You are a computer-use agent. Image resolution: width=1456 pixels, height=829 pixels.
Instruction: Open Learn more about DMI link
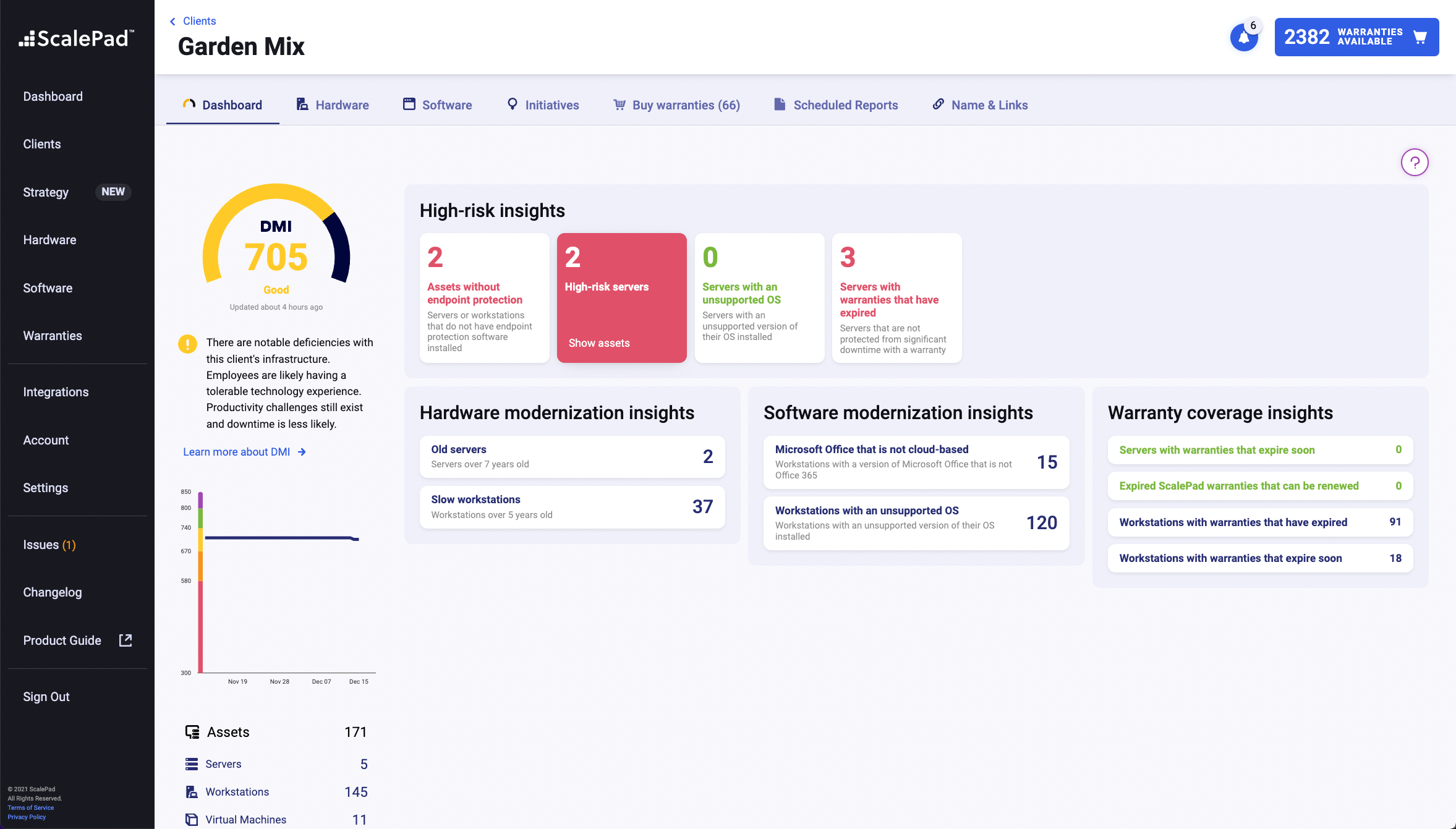tap(244, 452)
